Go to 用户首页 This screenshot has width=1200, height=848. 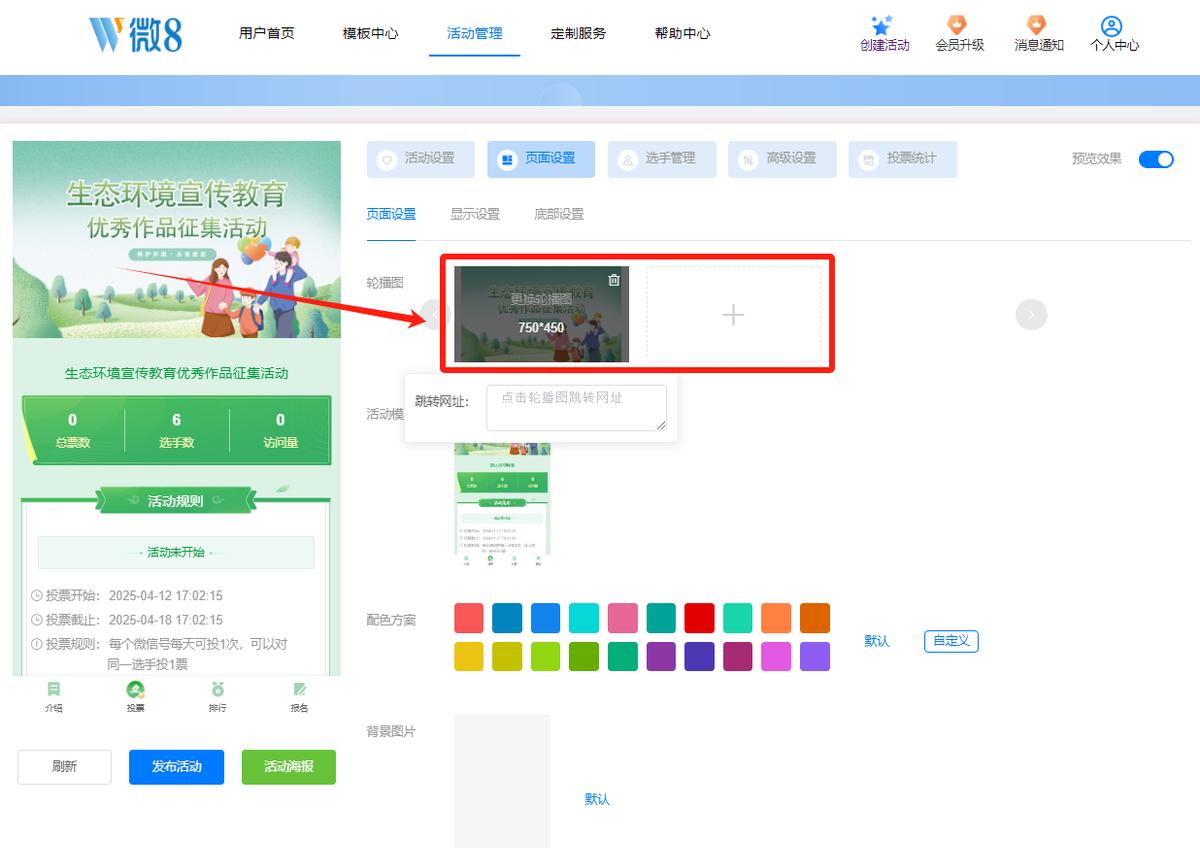[x=267, y=33]
